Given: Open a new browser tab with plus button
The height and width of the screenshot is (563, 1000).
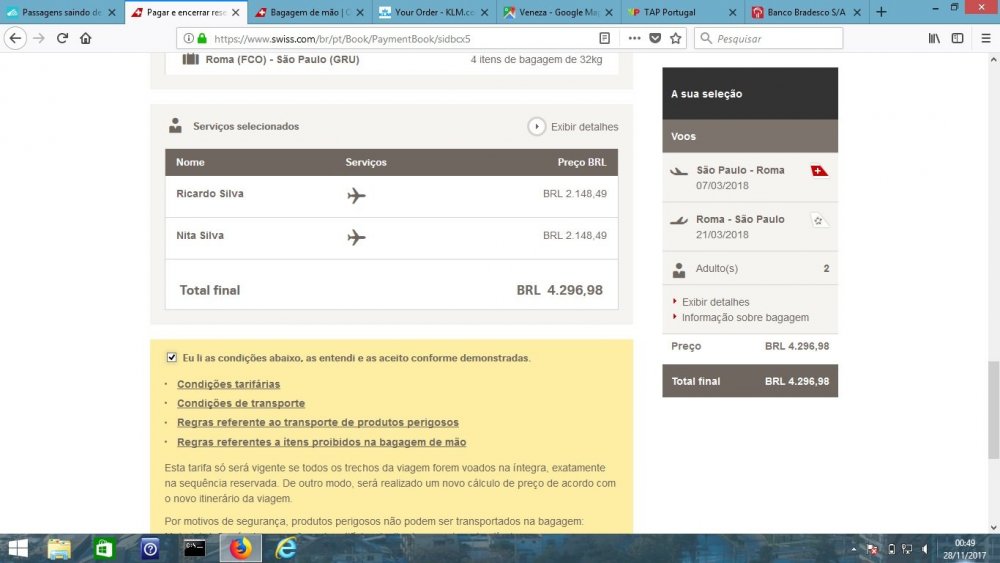Looking at the screenshot, I should coord(881,12).
